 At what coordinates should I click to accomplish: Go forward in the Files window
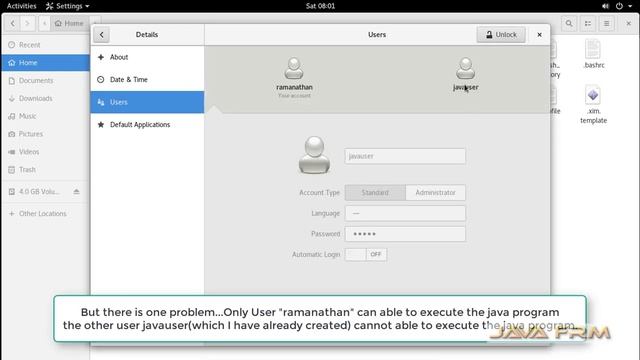pyautogui.click(x=27, y=23)
